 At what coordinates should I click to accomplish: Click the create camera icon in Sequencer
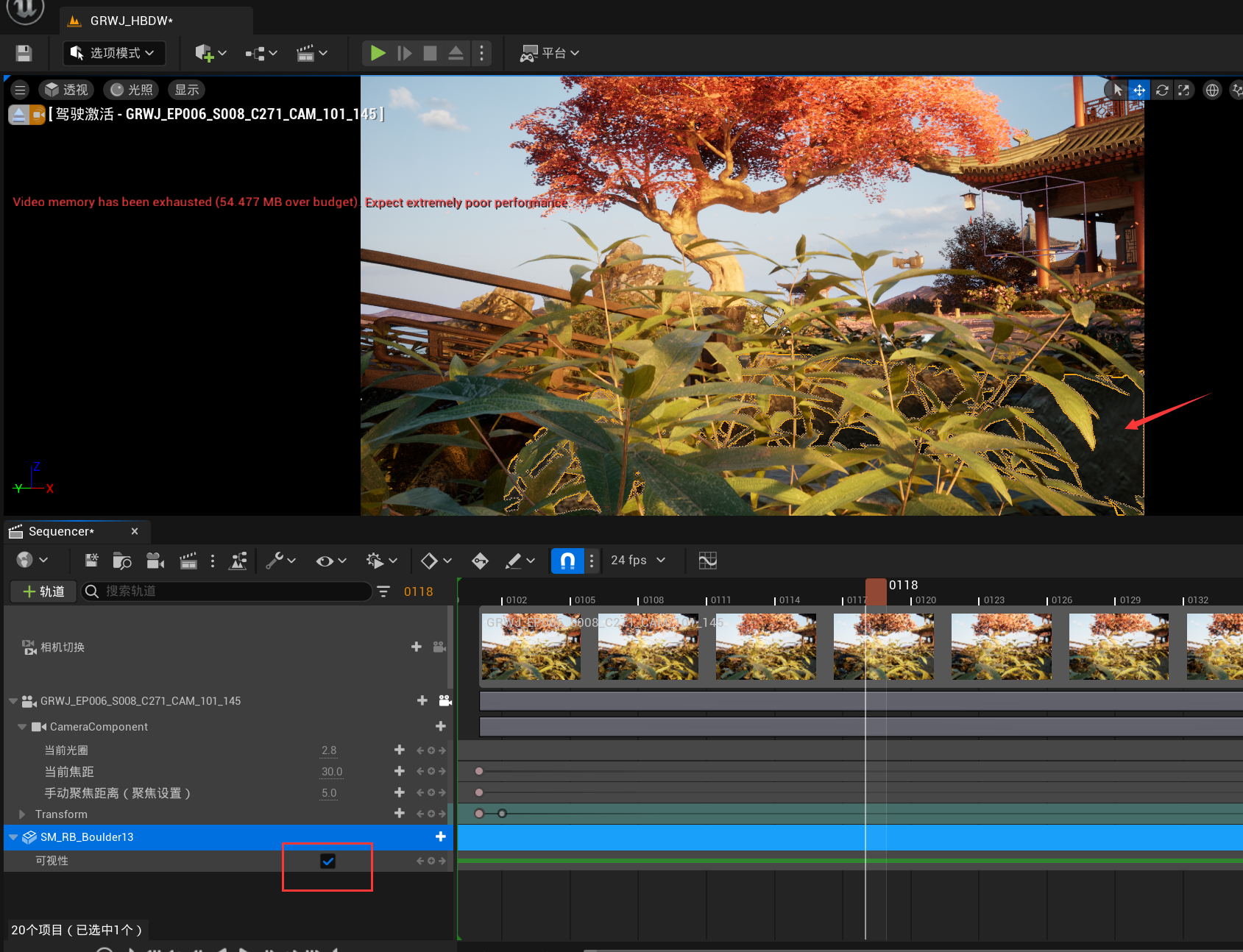tap(155, 561)
